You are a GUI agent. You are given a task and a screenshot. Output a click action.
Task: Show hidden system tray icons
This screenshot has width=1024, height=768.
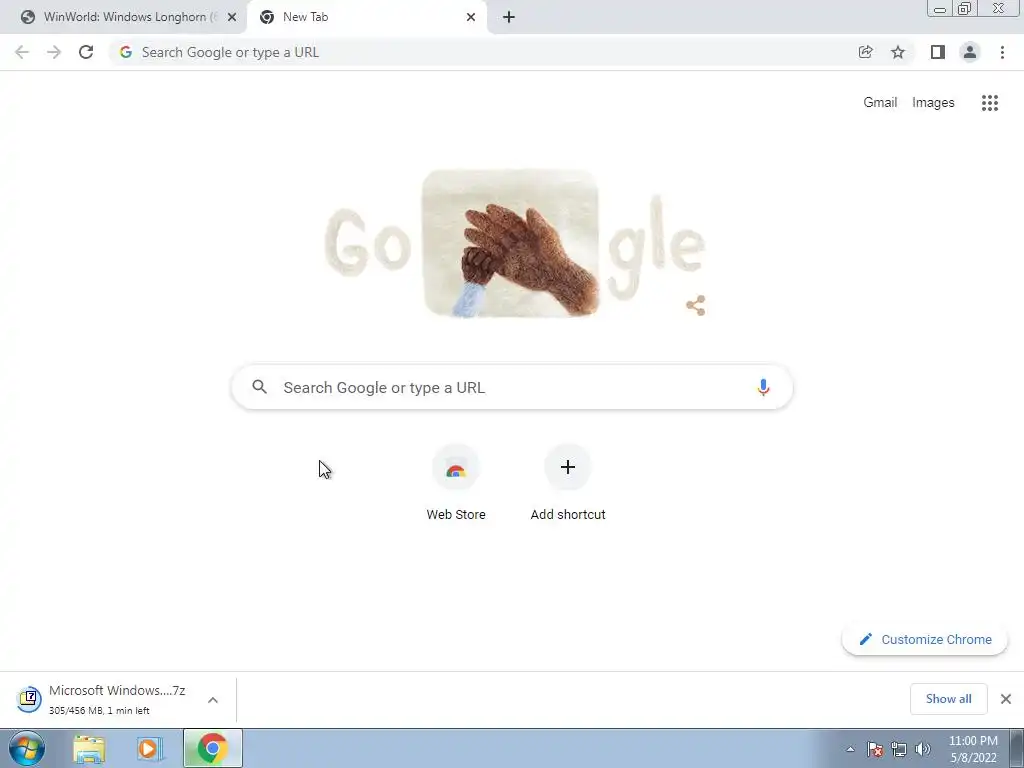(x=850, y=749)
